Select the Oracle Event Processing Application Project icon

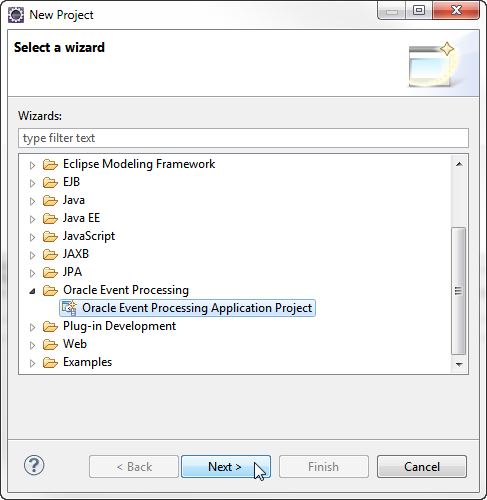pyautogui.click(x=69, y=308)
